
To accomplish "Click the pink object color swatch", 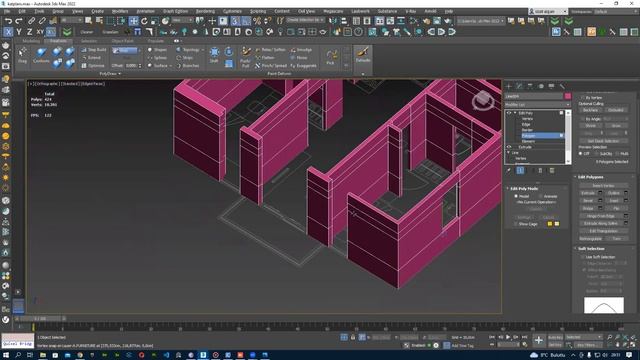I will tap(568, 96).
